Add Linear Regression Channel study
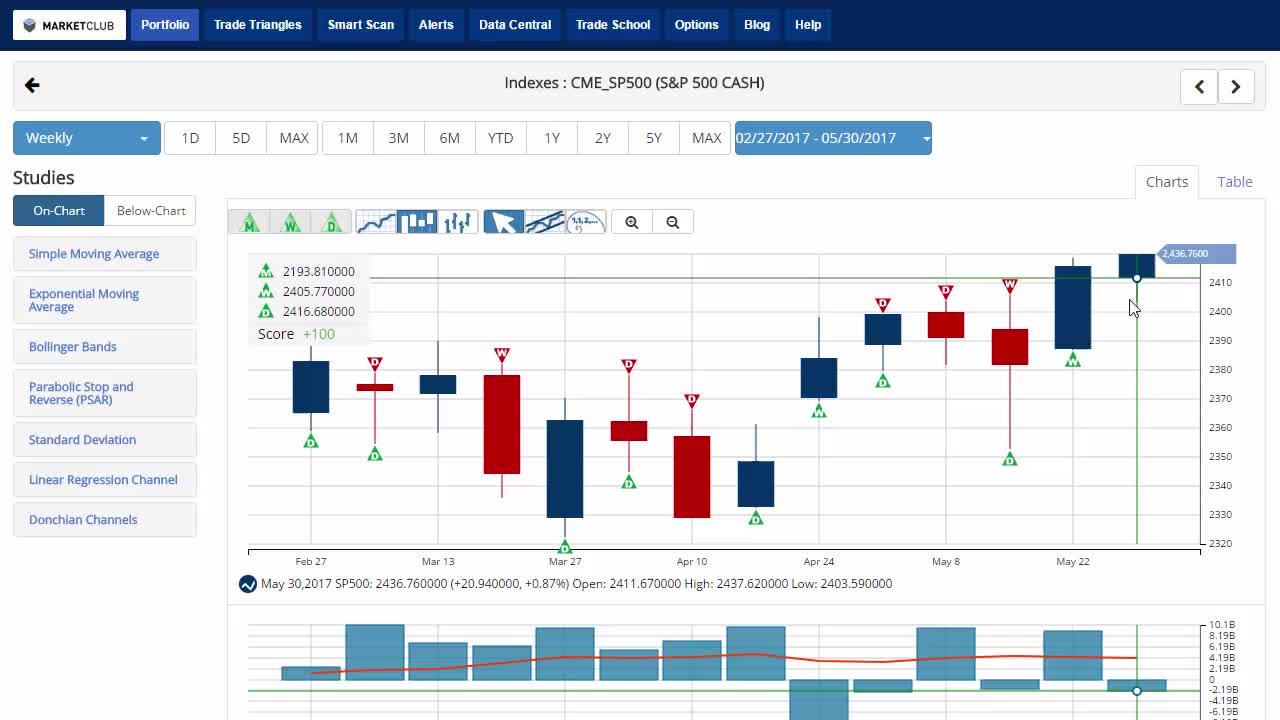 (x=105, y=480)
